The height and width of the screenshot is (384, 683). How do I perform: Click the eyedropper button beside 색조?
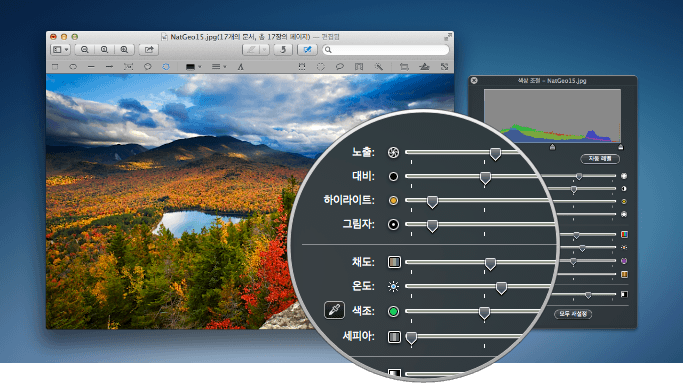(334, 310)
